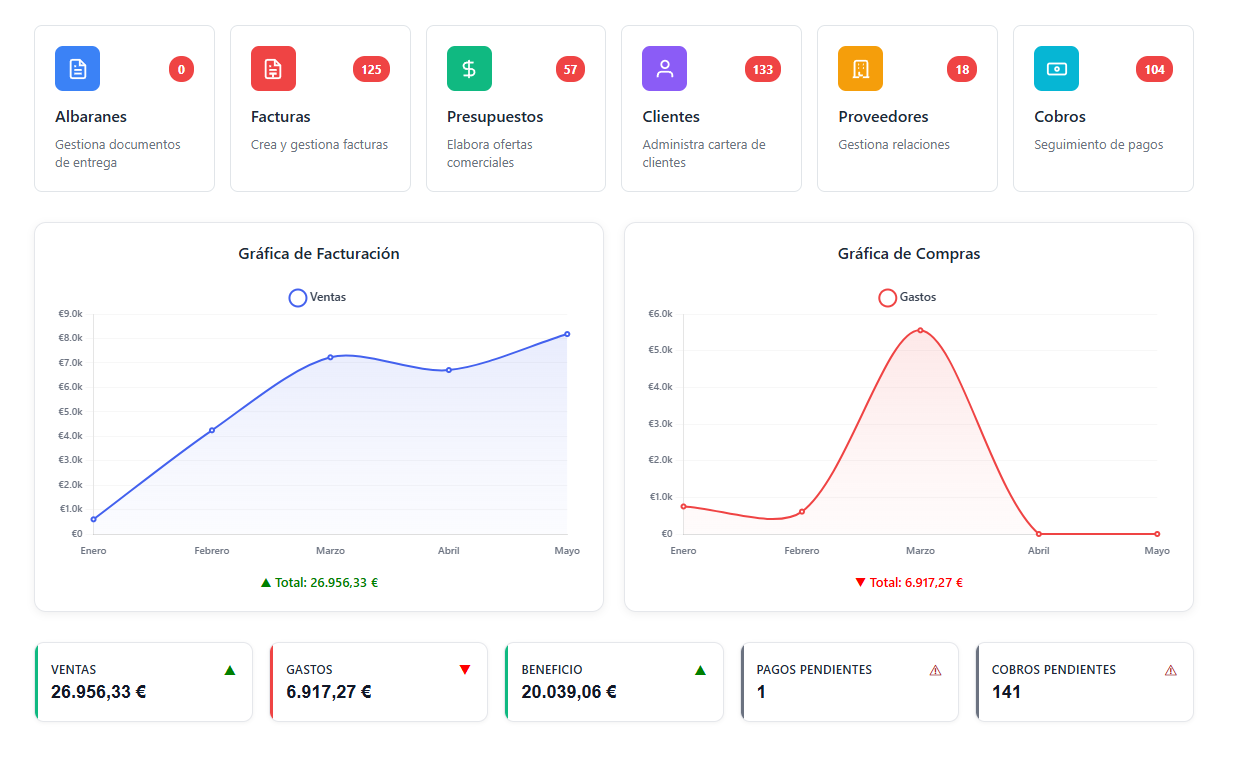Select the Presupuestos card title
The width and height of the screenshot is (1239, 760).
click(x=495, y=117)
